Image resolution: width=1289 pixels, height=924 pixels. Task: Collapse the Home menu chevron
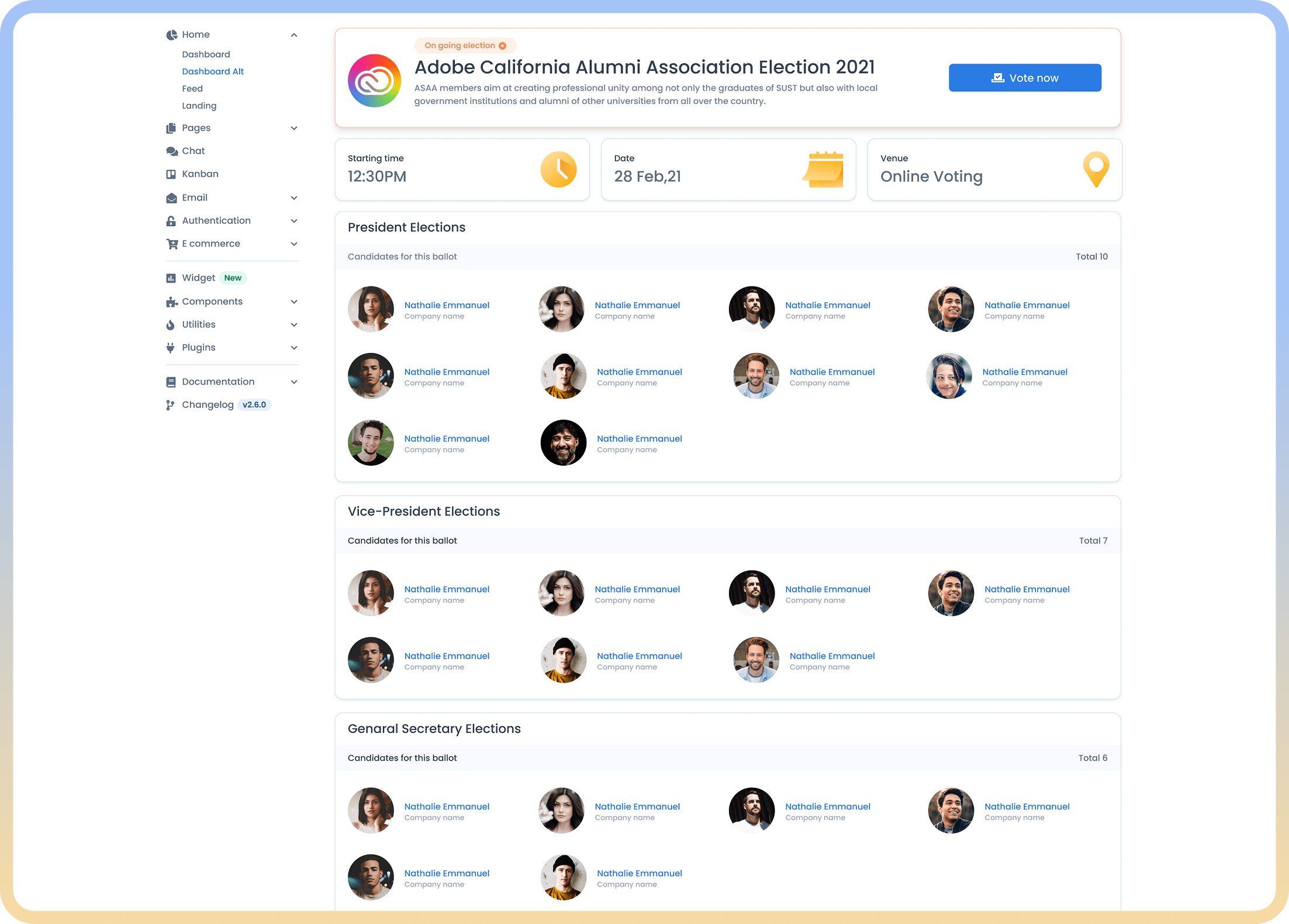(294, 35)
